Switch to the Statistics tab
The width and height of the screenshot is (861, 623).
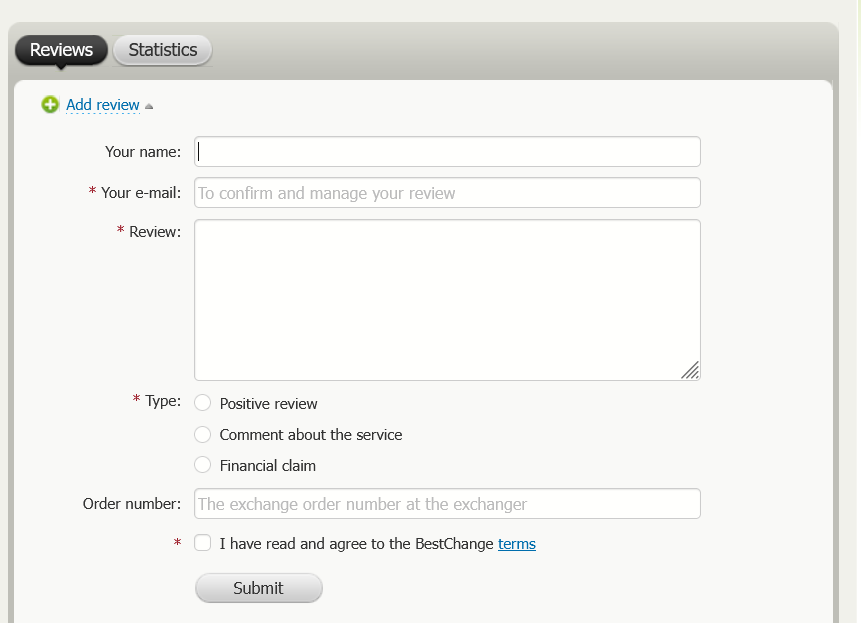tap(163, 50)
